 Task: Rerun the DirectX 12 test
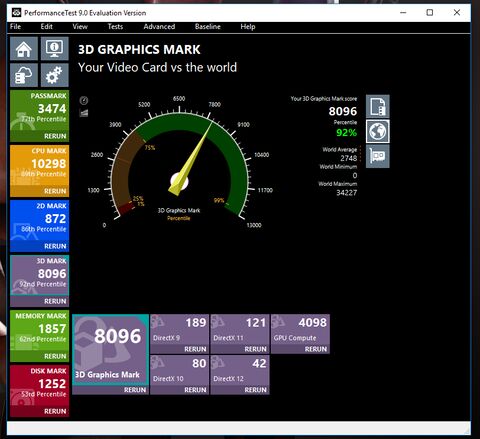coord(256,390)
